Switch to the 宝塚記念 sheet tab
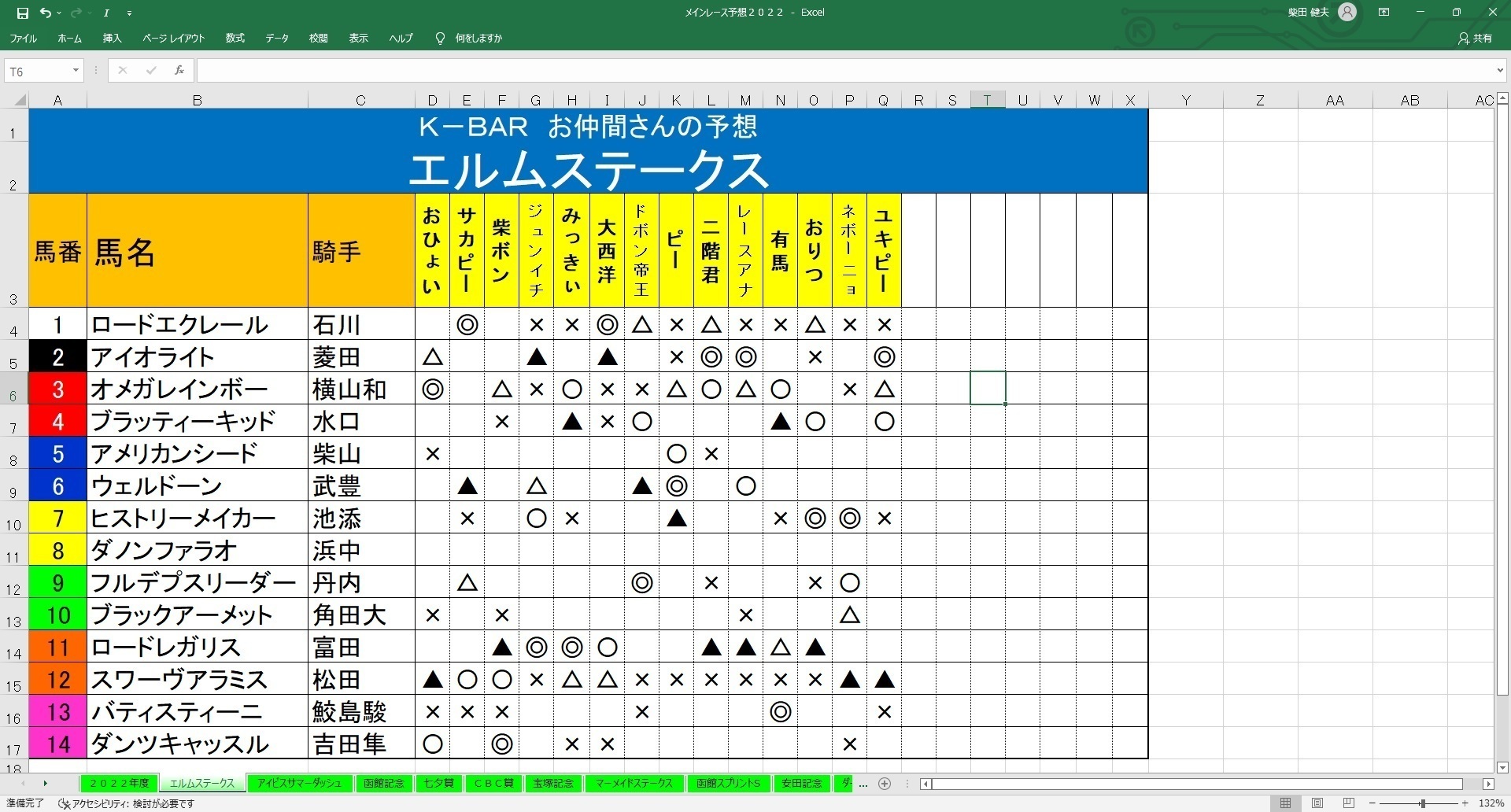1511x812 pixels. [553, 784]
